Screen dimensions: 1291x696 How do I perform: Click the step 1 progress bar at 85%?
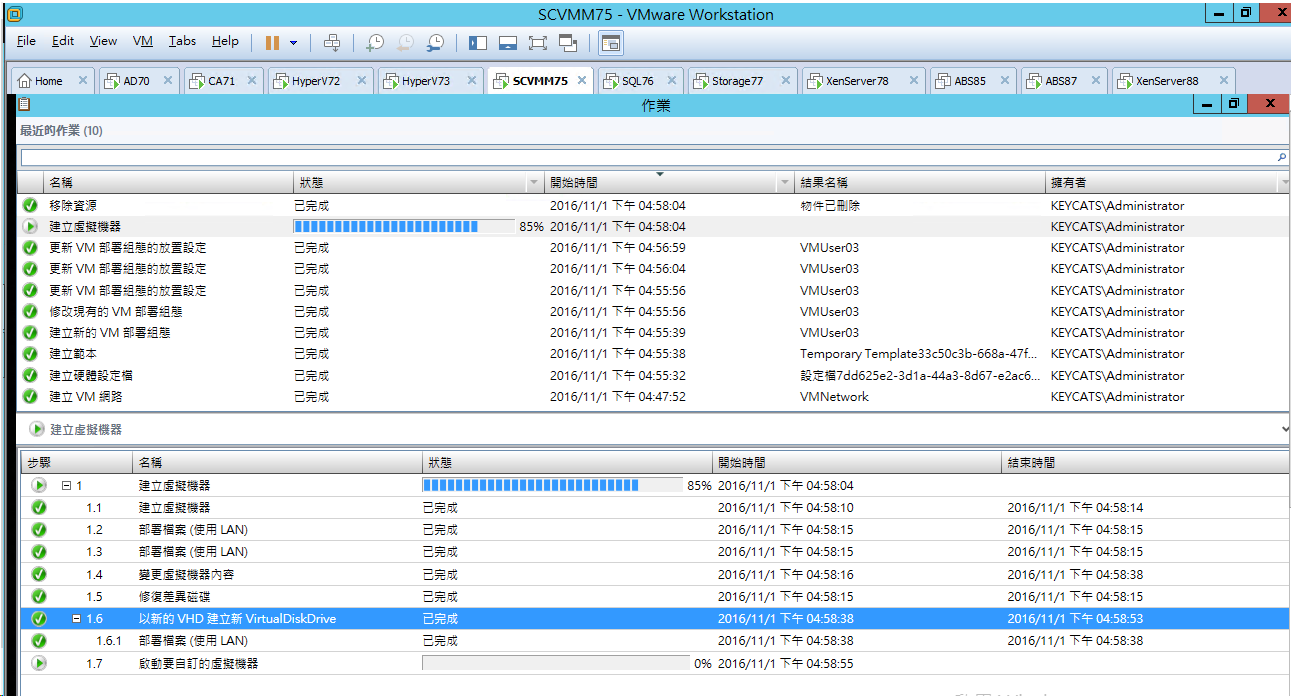point(554,485)
